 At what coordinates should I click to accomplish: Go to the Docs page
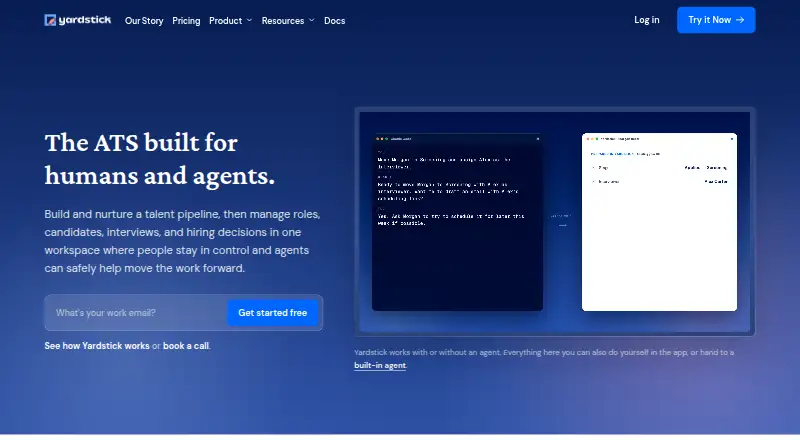(x=335, y=20)
